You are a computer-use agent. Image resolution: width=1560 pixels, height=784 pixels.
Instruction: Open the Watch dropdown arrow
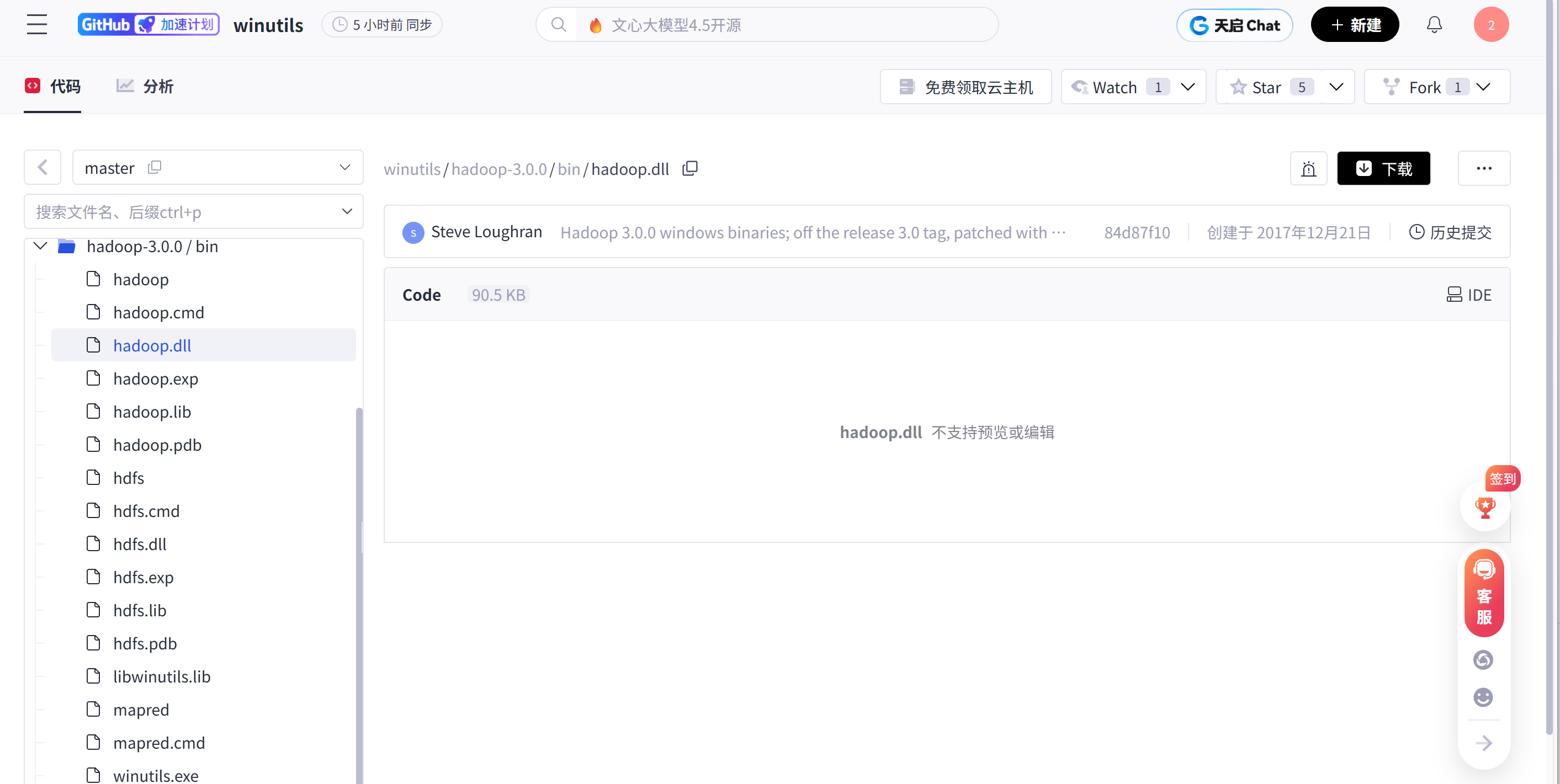pyautogui.click(x=1187, y=87)
